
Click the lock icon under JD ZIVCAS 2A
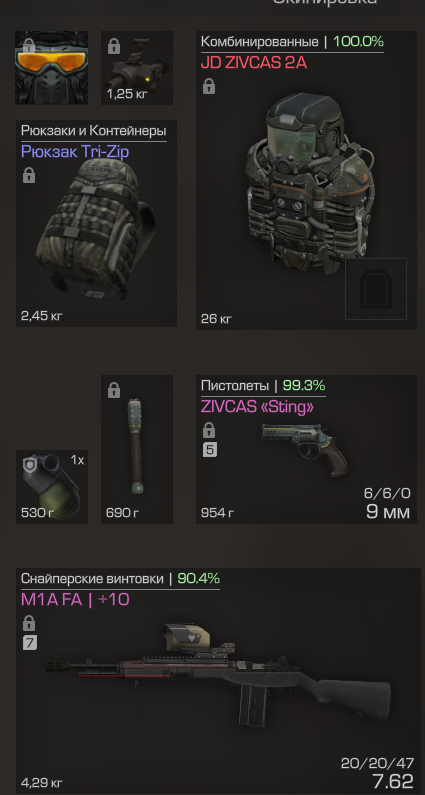[208, 87]
